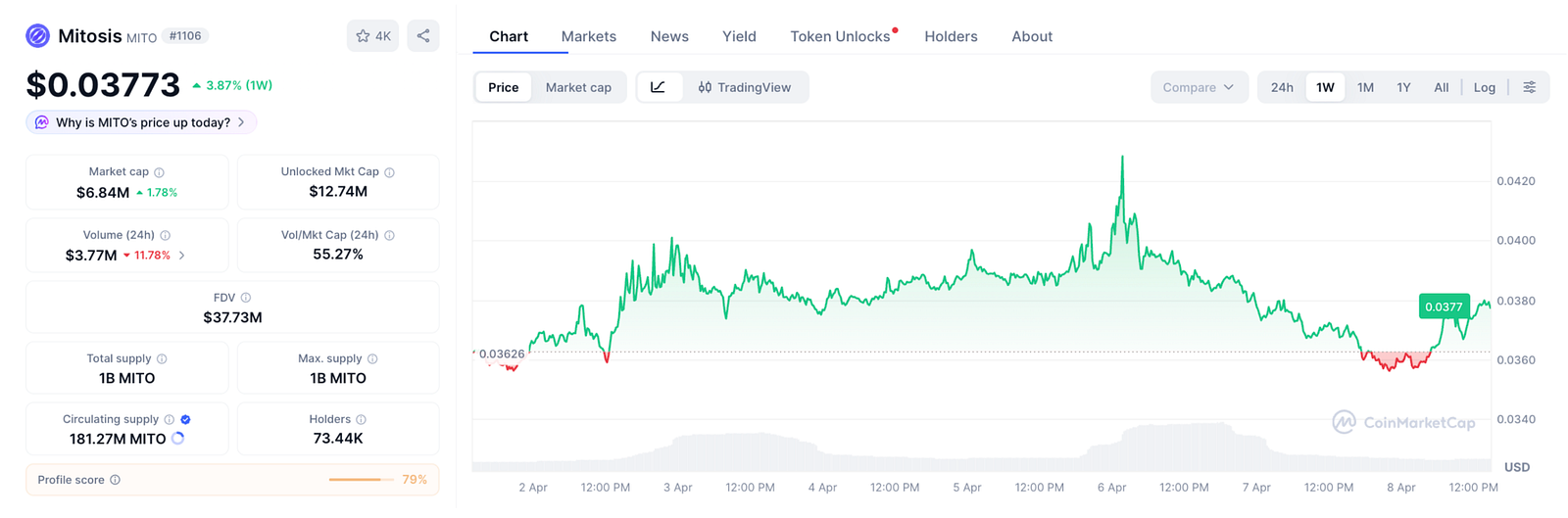Click the candlestick icon in TradingView button
Screen dimensions: 1568x518
tap(705, 87)
